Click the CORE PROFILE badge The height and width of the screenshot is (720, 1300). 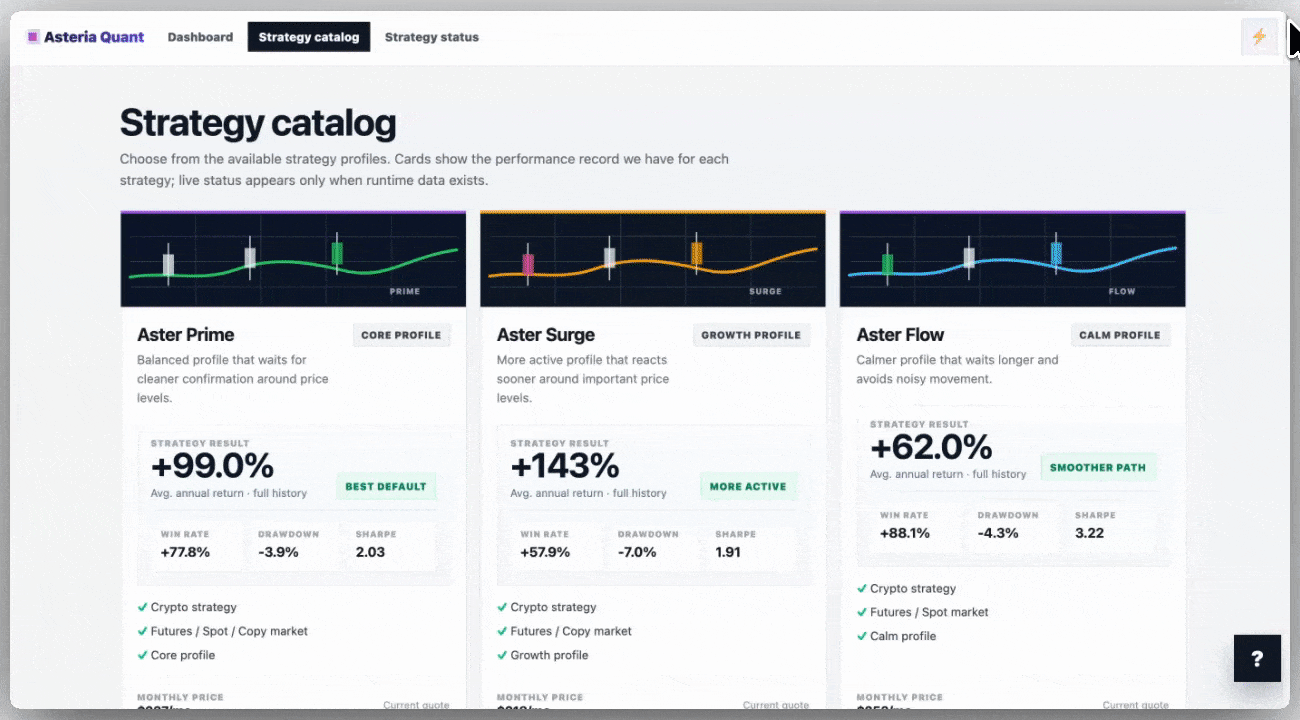[401, 335]
